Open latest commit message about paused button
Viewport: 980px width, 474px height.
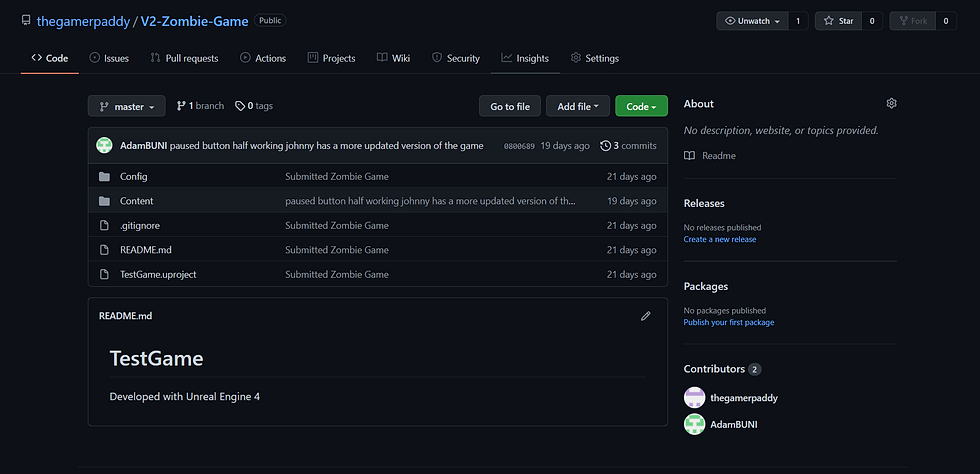(326, 146)
